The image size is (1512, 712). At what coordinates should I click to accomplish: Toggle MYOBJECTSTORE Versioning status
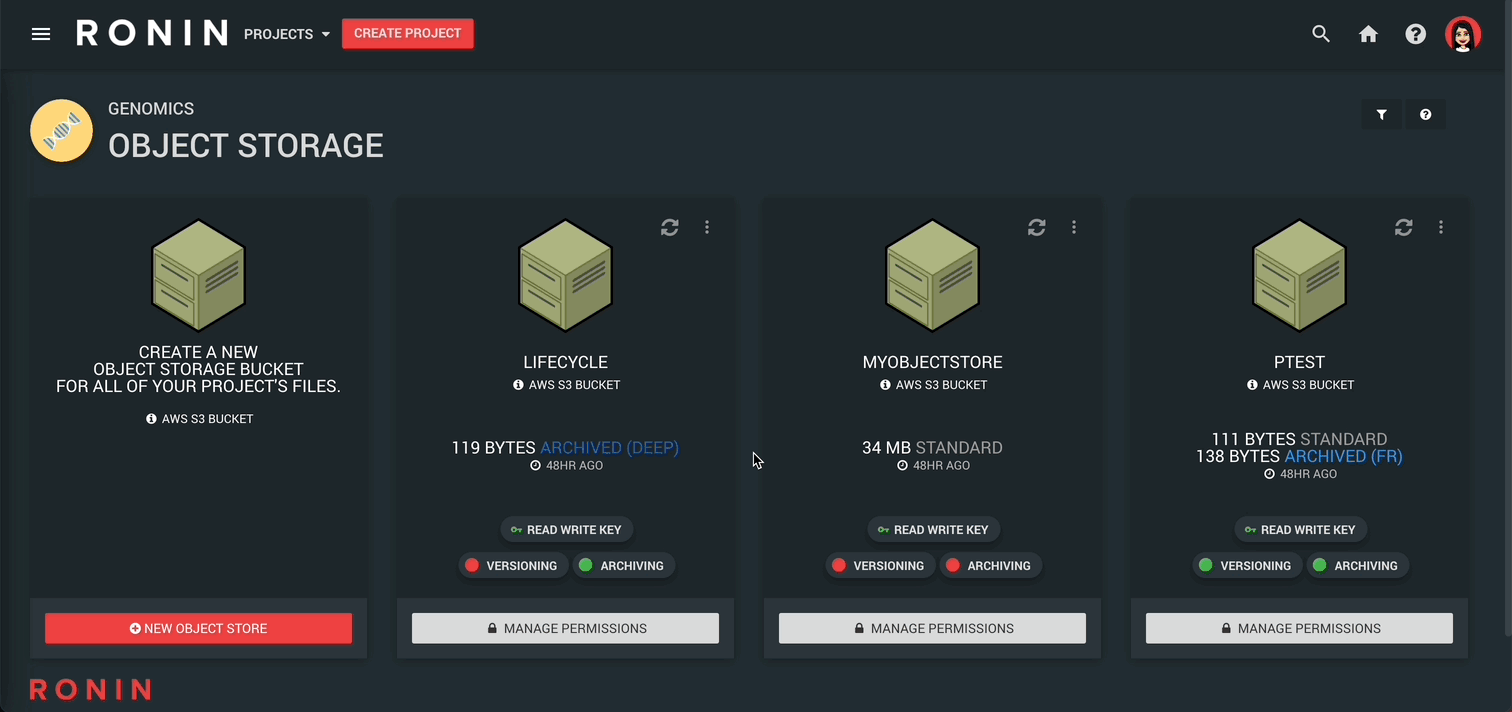coord(879,566)
